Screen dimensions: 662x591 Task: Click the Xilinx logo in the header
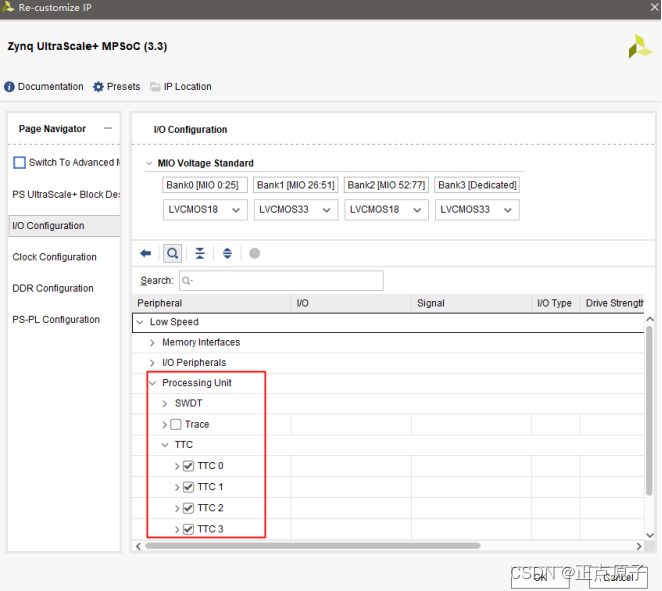(640, 46)
